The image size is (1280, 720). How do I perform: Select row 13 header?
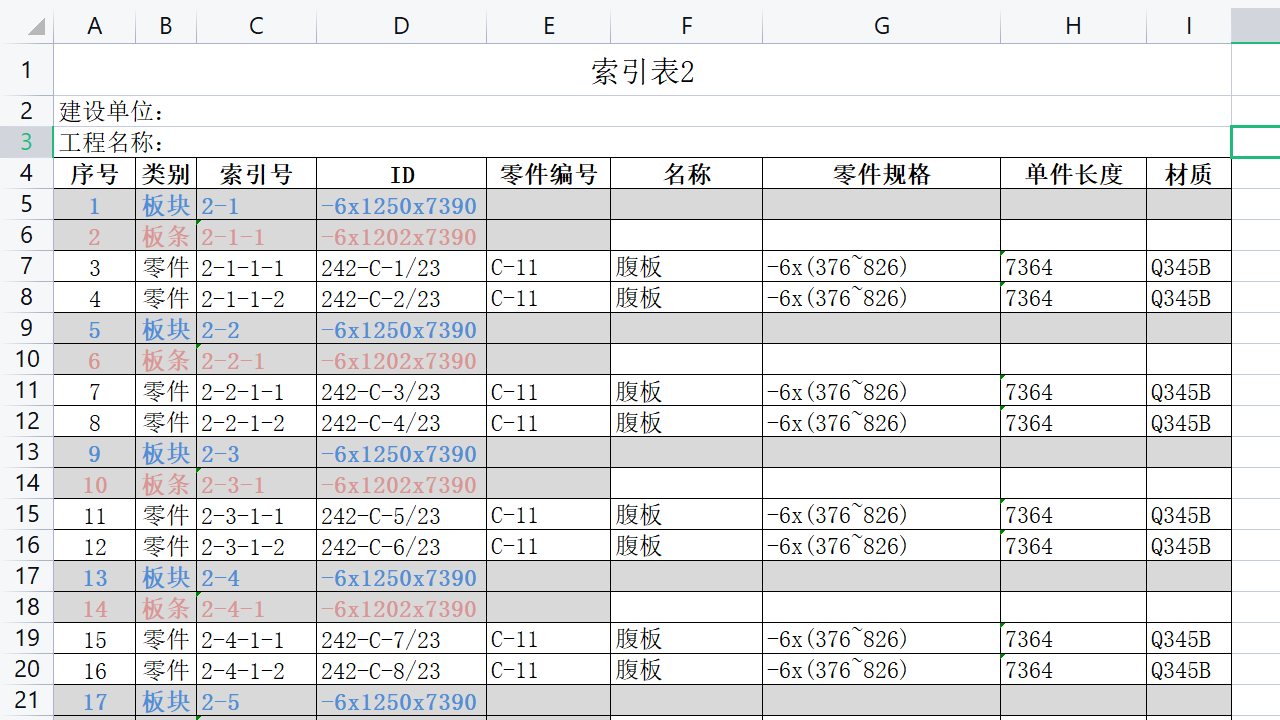(x=27, y=452)
